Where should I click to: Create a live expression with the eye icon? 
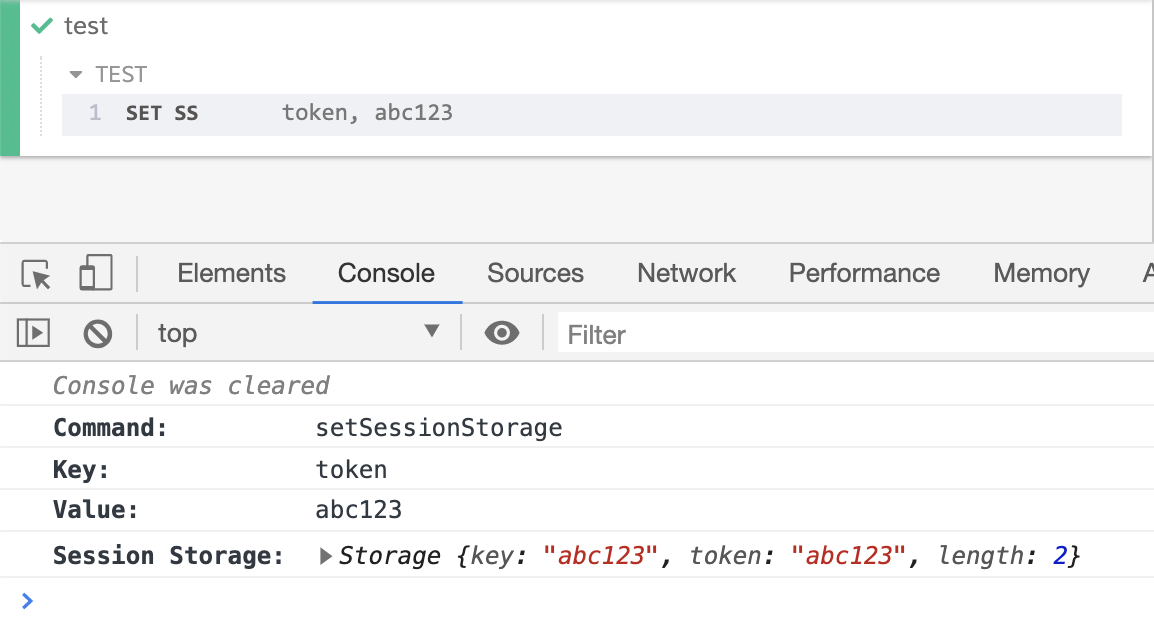coord(503,333)
